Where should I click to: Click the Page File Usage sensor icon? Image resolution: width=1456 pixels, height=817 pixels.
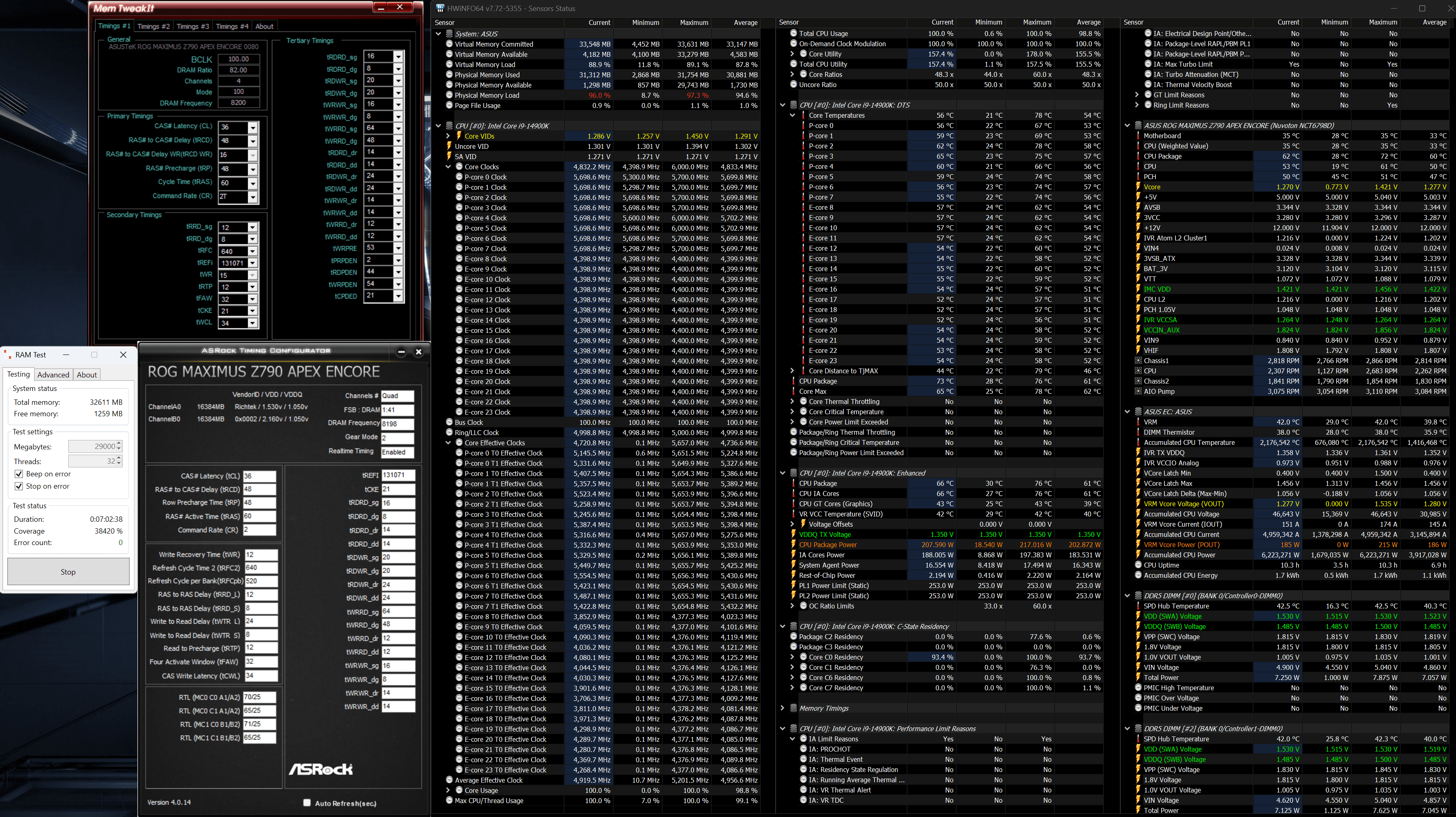point(449,105)
